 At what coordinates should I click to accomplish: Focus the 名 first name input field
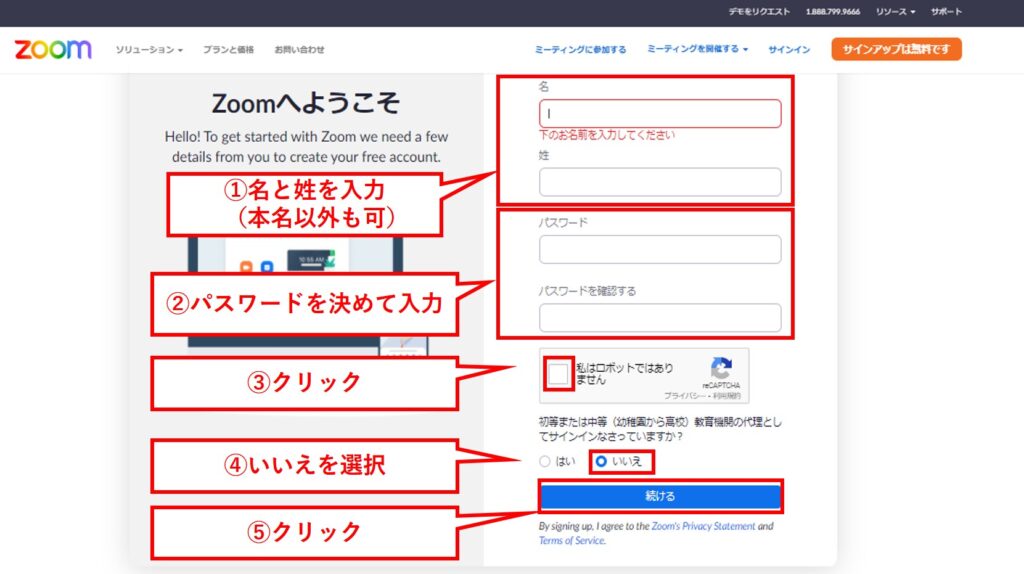pyautogui.click(x=660, y=114)
